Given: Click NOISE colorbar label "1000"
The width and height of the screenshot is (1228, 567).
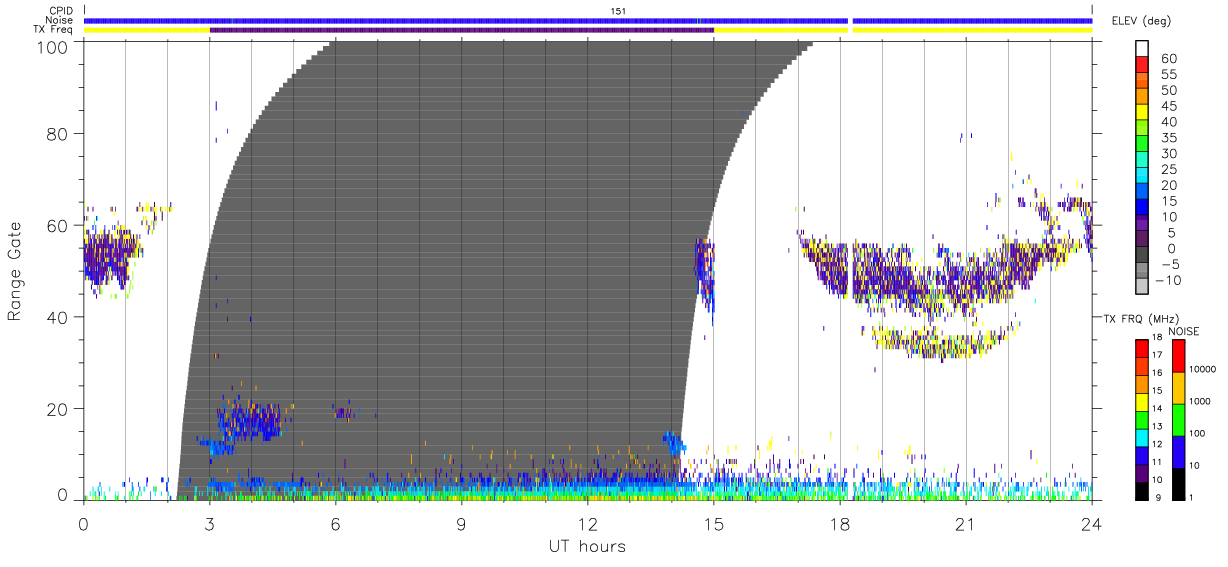Looking at the screenshot, I should [1201, 401].
